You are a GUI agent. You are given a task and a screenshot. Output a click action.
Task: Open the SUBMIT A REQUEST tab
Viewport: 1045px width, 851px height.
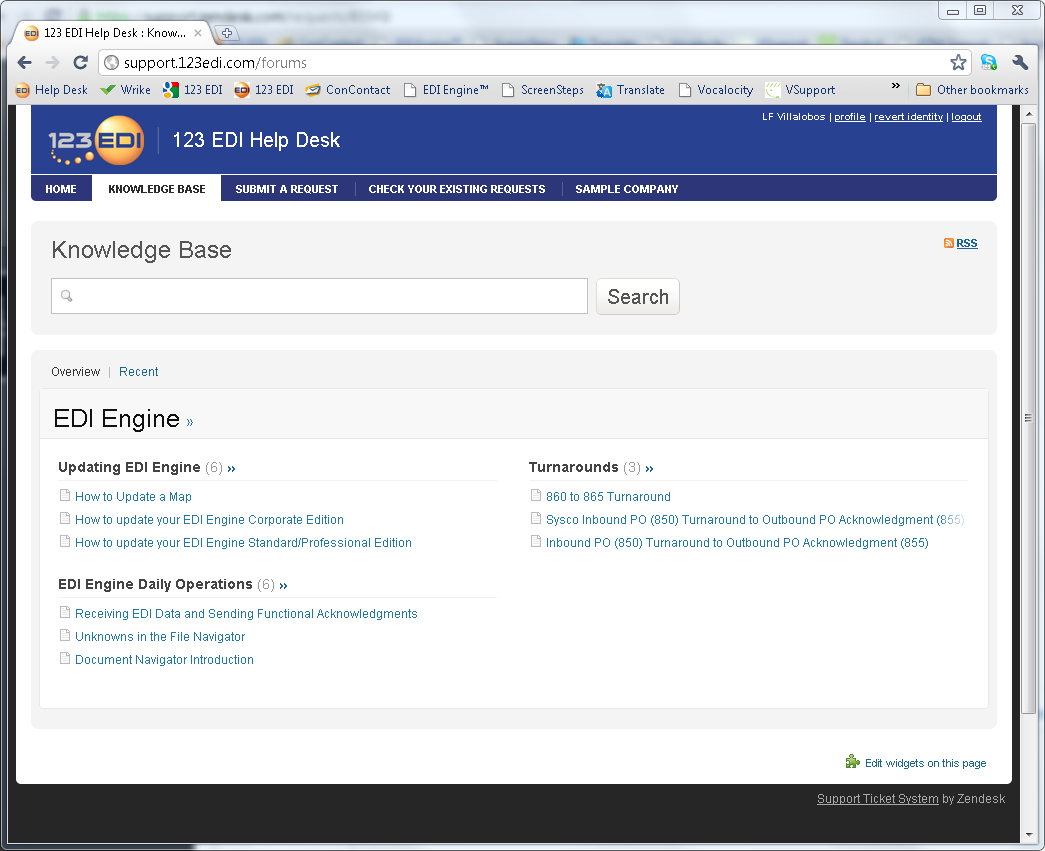click(287, 189)
